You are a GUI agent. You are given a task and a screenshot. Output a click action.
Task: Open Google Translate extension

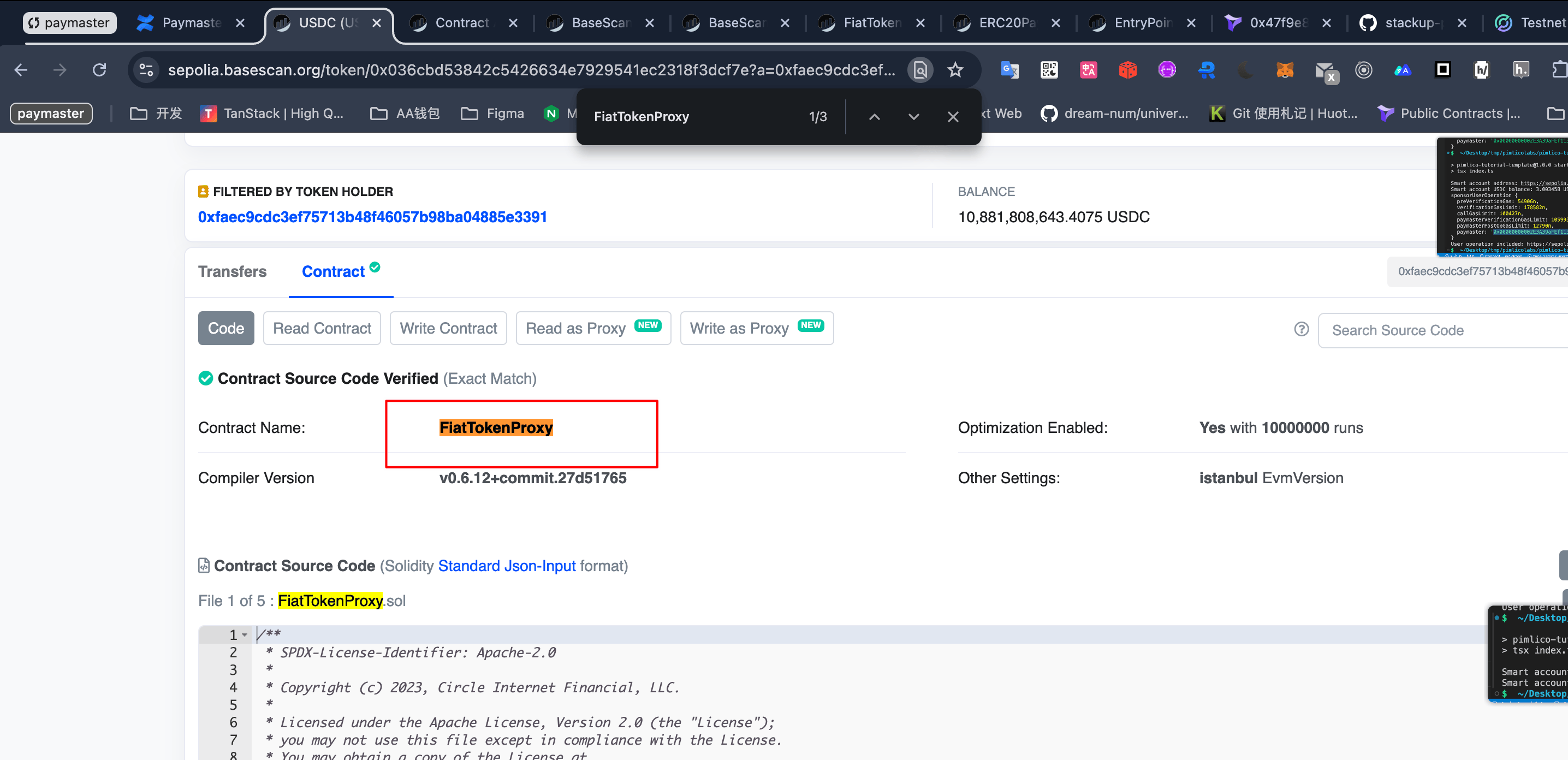tap(1010, 70)
